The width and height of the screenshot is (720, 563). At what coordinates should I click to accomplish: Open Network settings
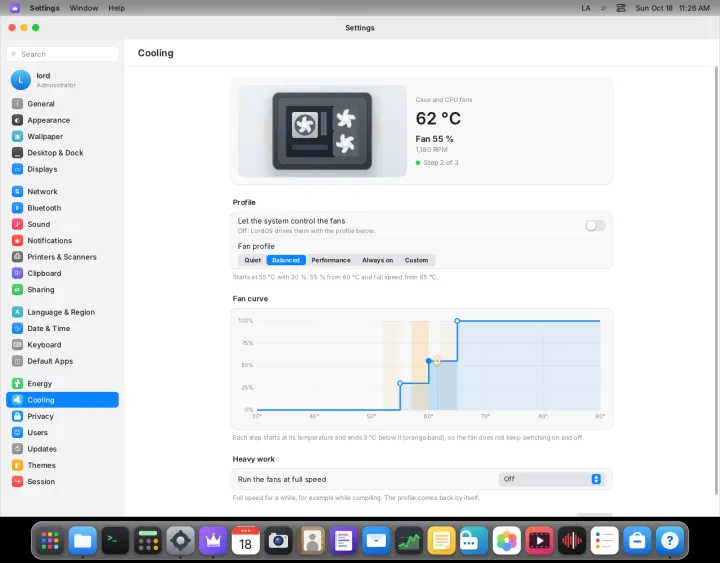tap(62, 191)
